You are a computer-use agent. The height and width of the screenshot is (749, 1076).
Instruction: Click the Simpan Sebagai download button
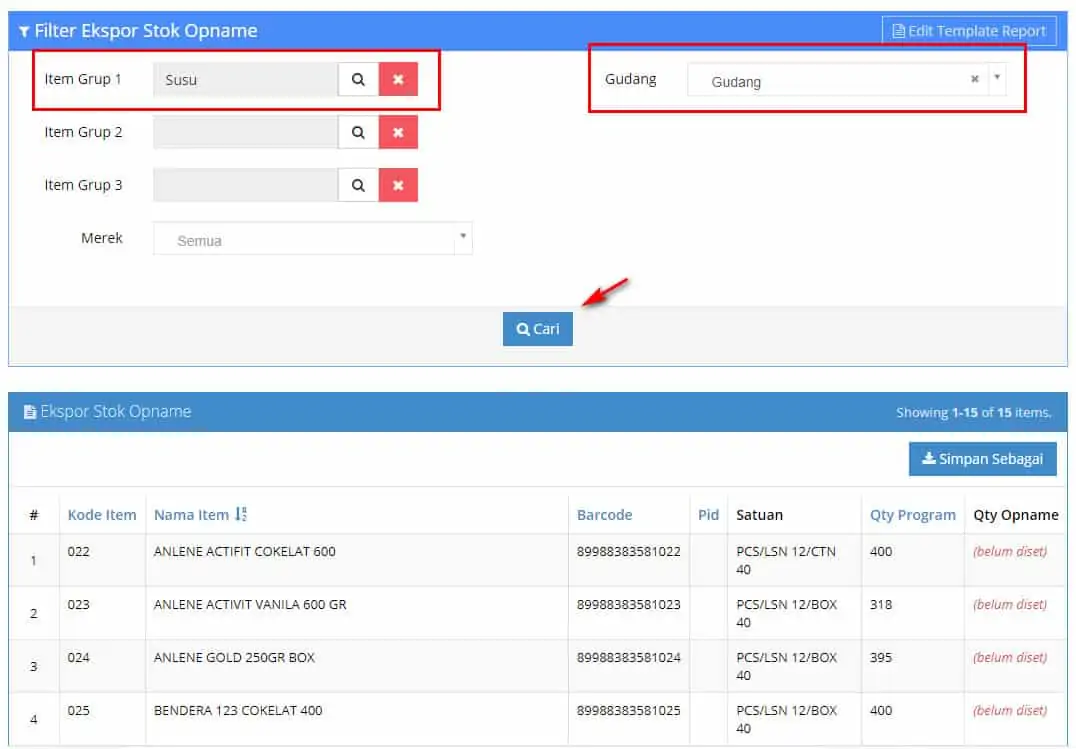(x=982, y=459)
